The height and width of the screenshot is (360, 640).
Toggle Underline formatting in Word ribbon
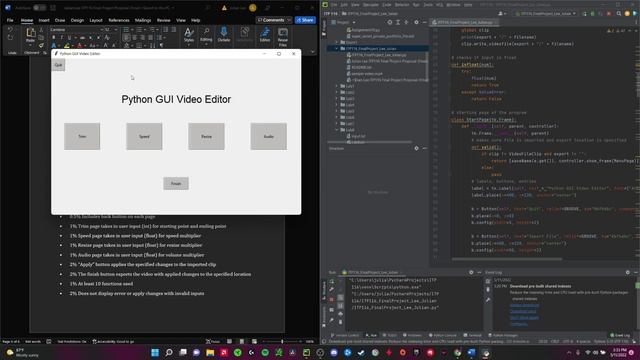click(x=69, y=38)
